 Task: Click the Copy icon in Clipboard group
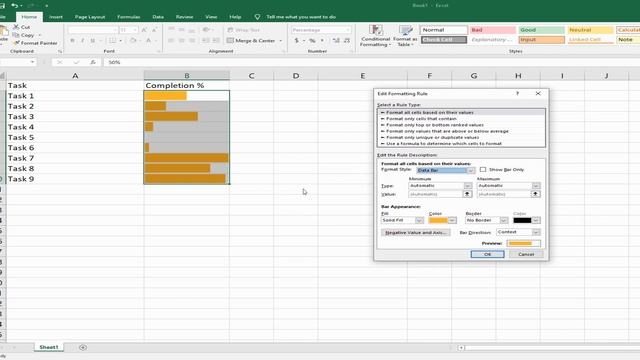(x=16, y=35)
